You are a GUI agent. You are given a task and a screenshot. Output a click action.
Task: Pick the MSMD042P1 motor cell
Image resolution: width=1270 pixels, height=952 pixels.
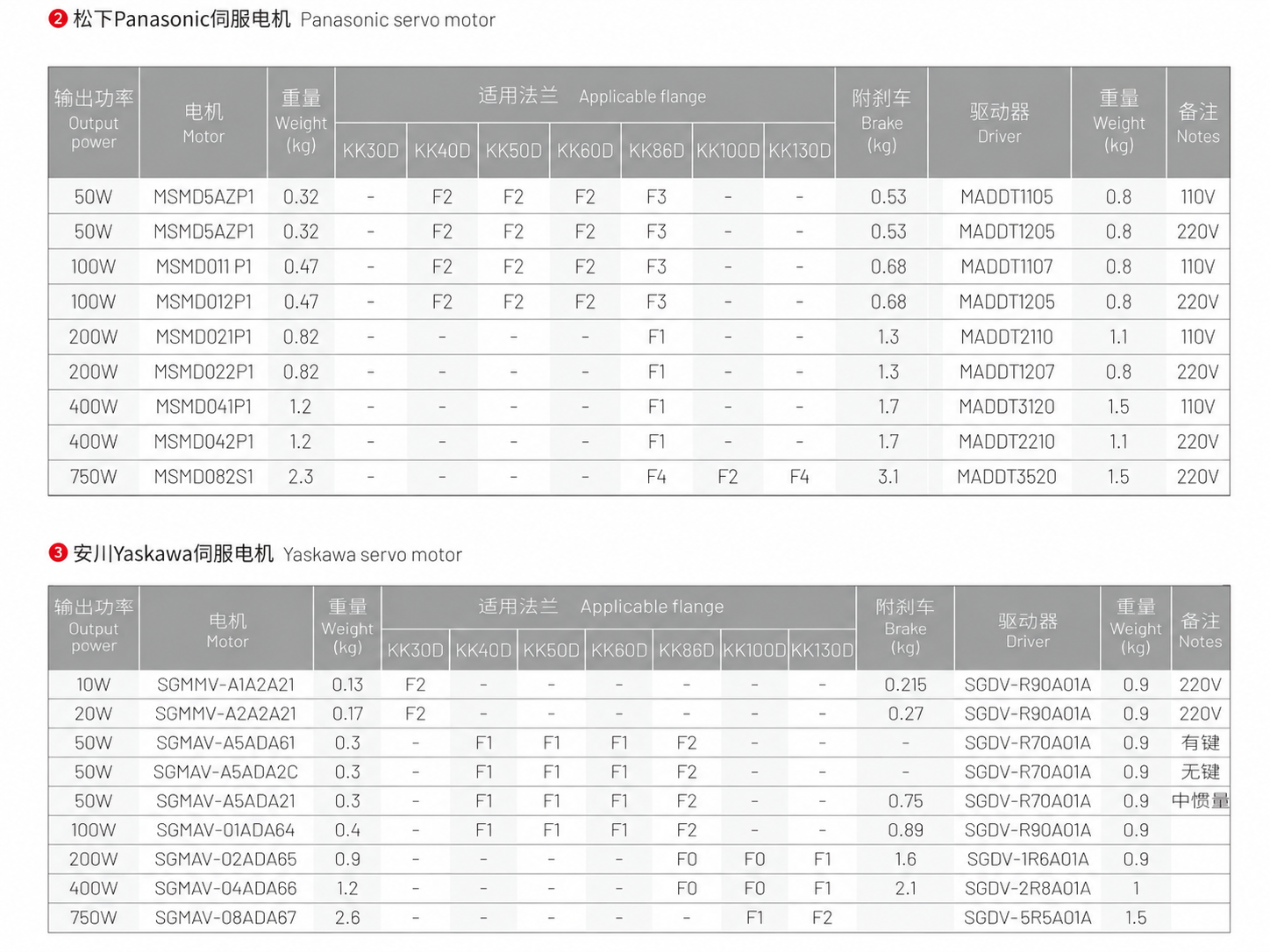pos(203,442)
